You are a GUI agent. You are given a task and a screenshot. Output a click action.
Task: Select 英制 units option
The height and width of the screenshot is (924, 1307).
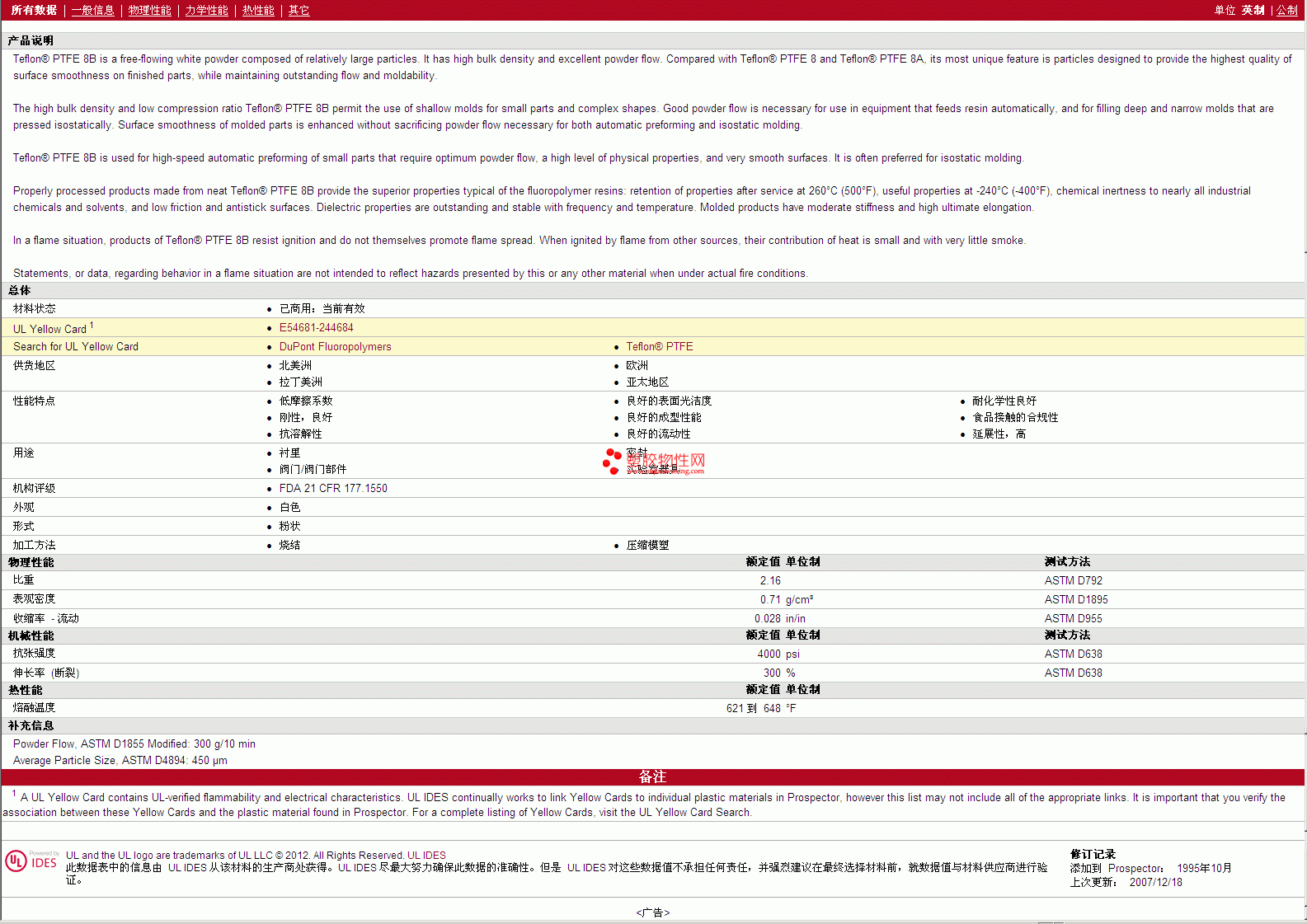[x=1253, y=10]
